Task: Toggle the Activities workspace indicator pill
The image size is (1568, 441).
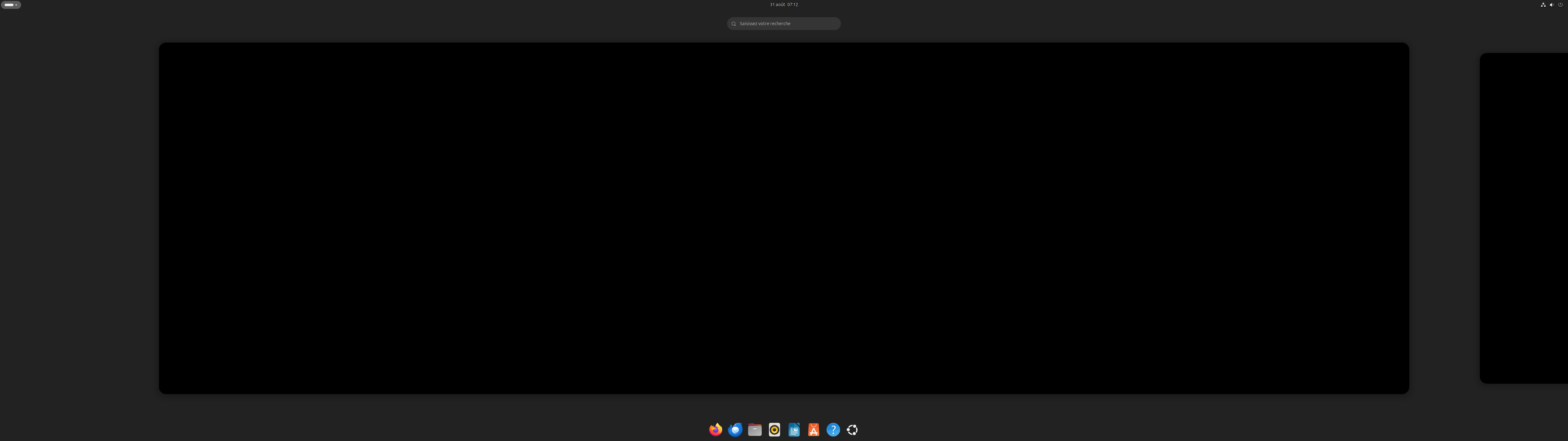Action: [x=11, y=5]
